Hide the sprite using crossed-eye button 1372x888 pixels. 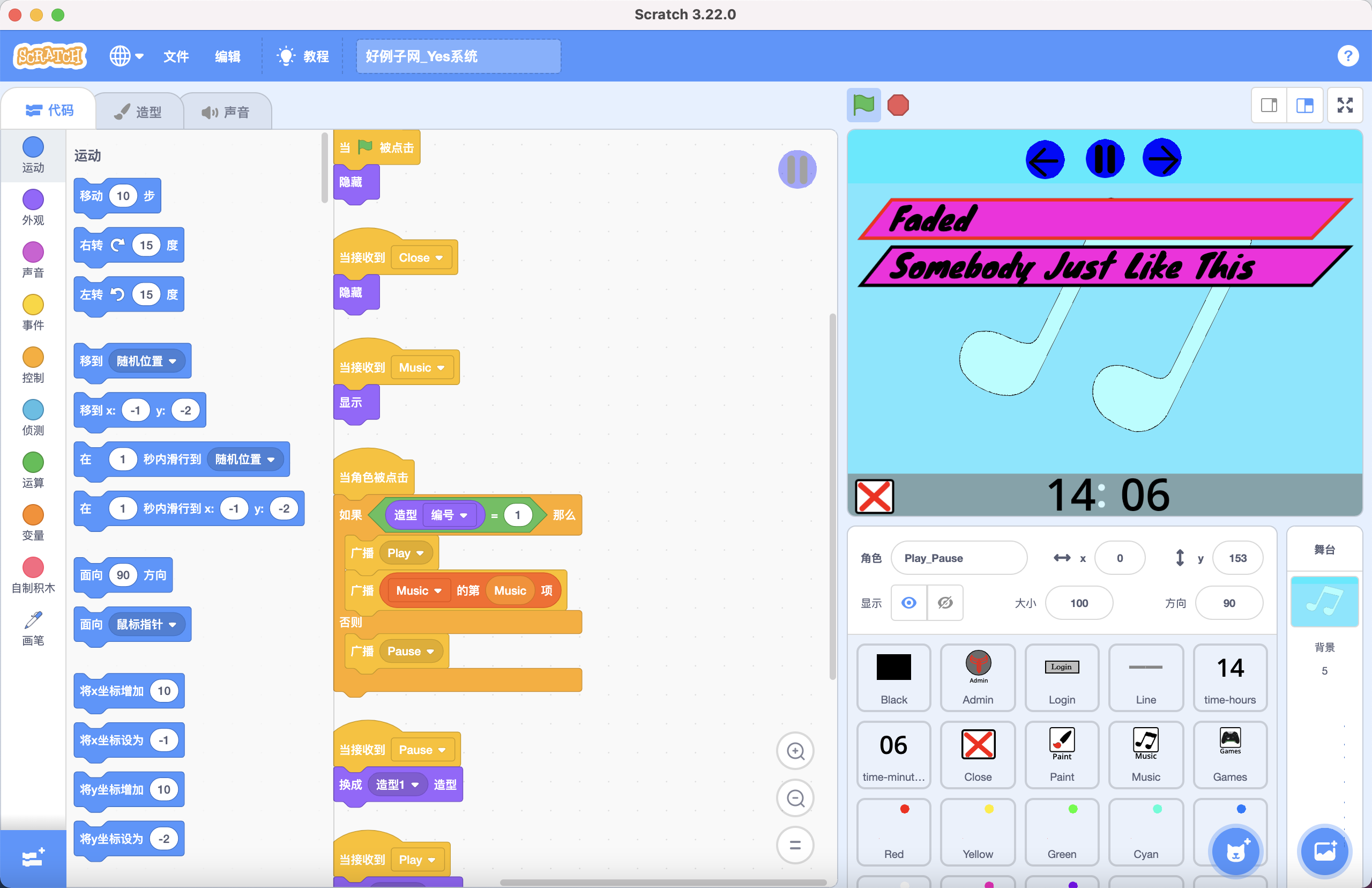point(945,603)
